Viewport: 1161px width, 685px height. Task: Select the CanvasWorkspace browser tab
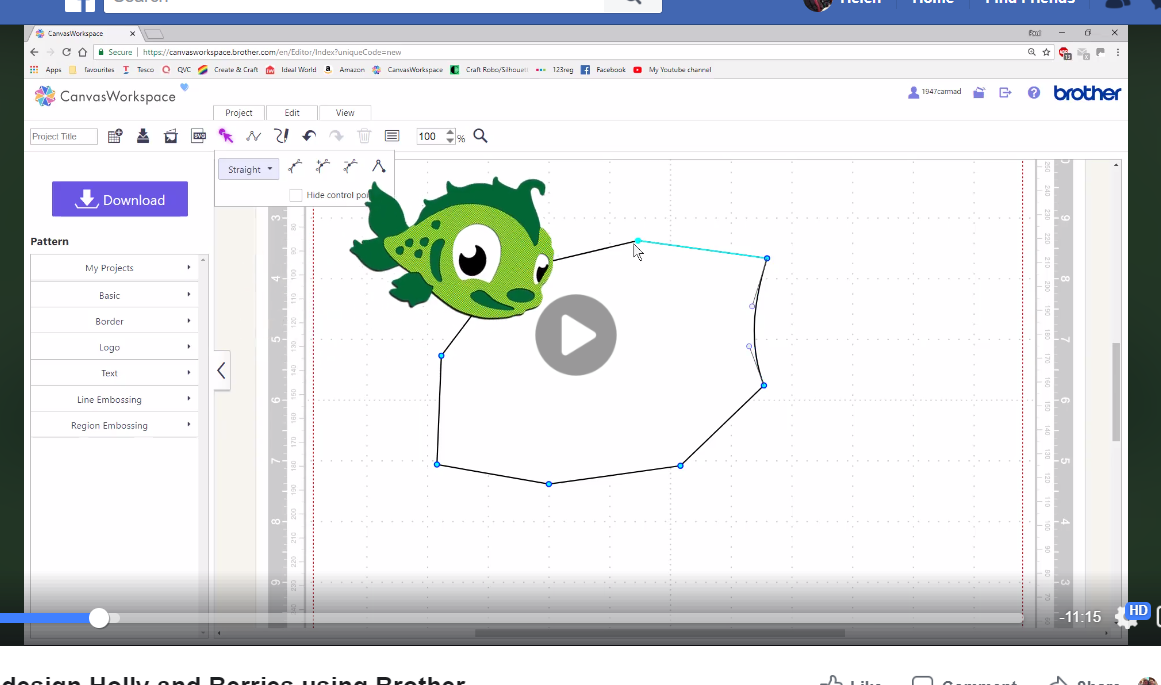coord(85,33)
